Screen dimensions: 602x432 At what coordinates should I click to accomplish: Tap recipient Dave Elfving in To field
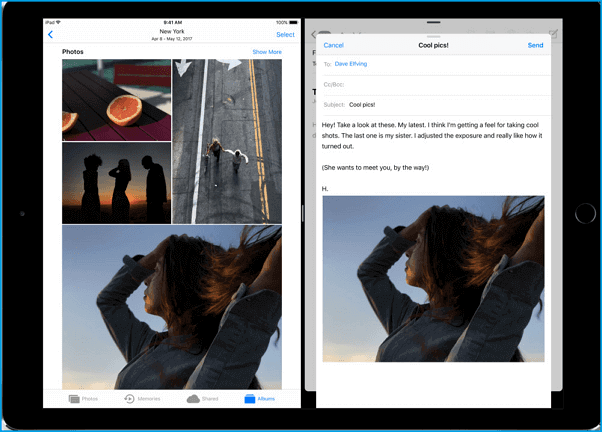[351, 64]
